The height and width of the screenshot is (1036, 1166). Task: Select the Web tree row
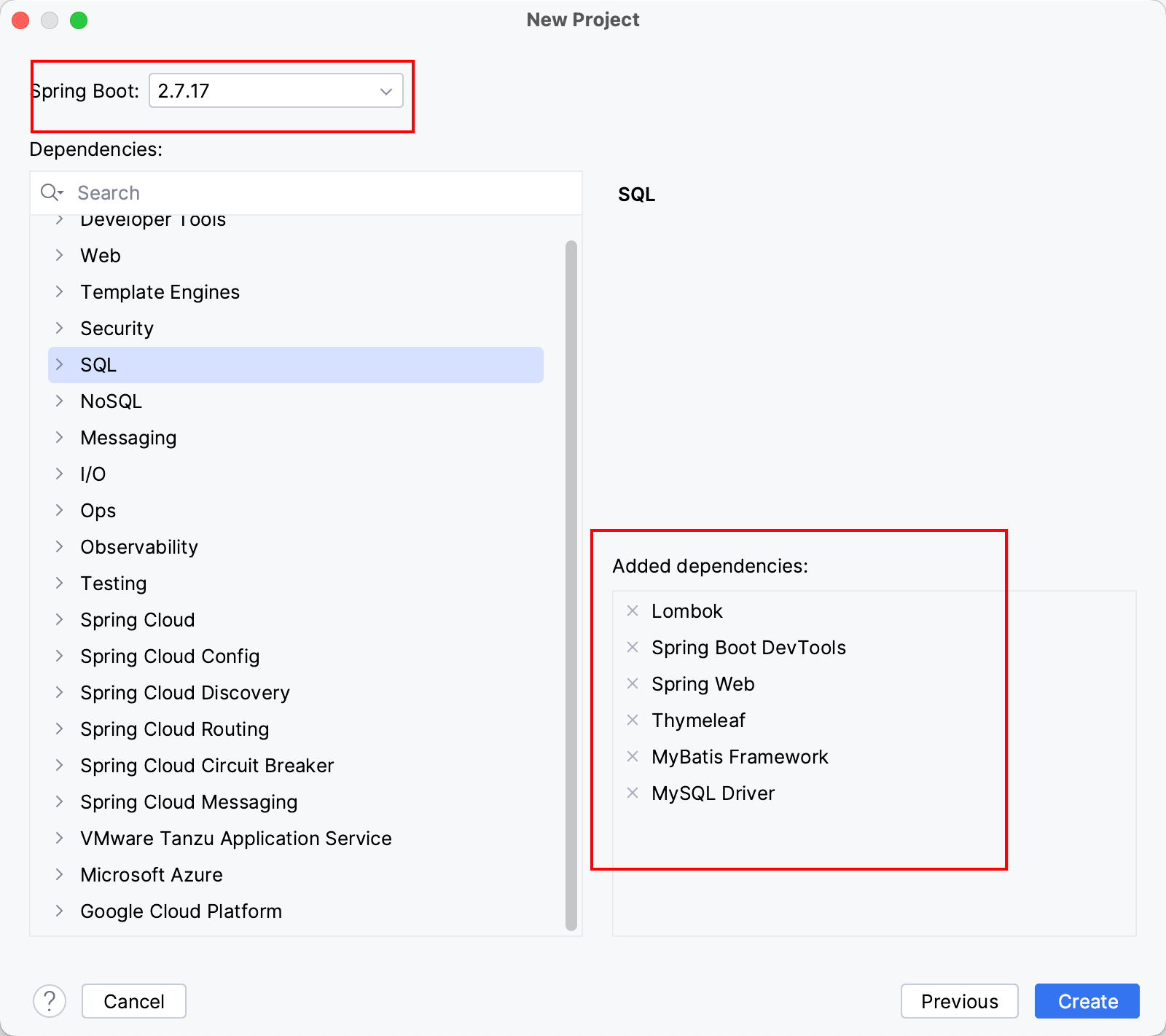(x=296, y=256)
